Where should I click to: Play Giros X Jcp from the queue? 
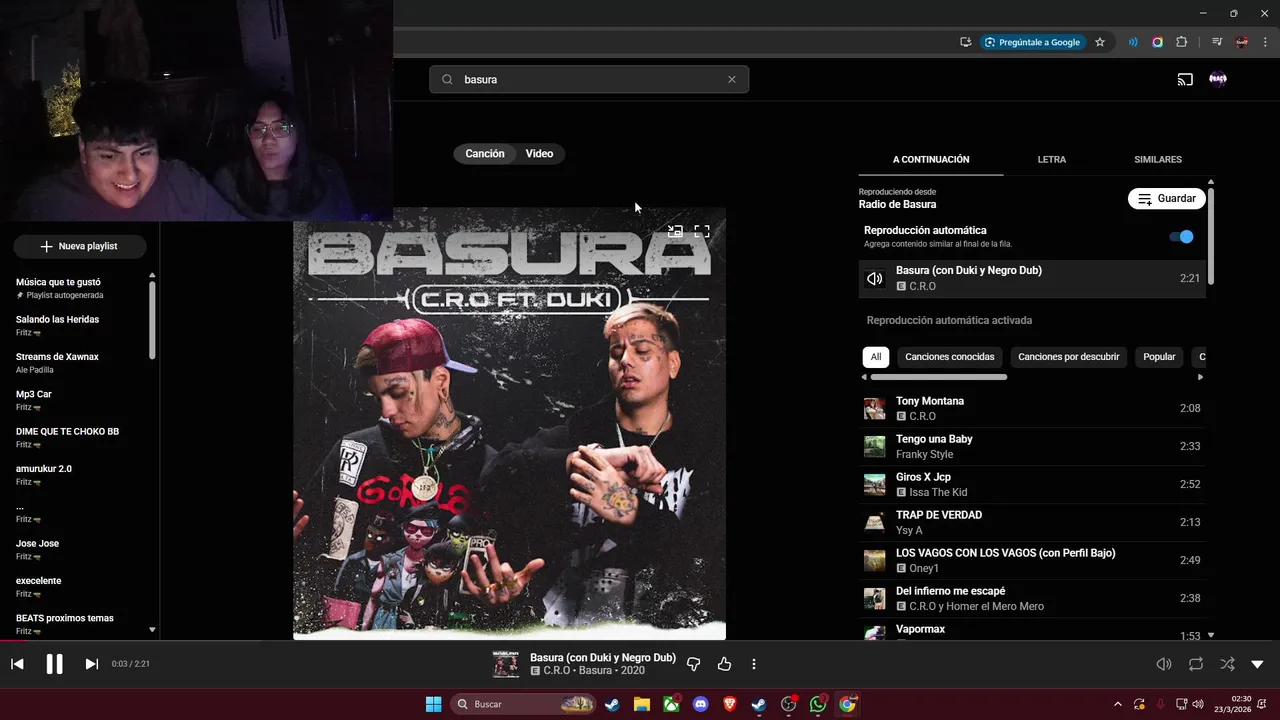tap(1032, 484)
